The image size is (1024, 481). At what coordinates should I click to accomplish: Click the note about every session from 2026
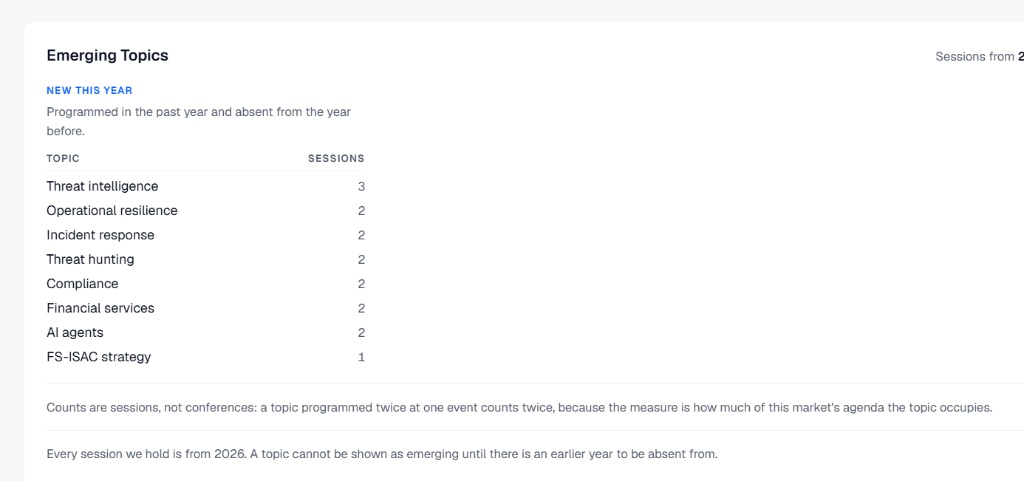pos(382,454)
